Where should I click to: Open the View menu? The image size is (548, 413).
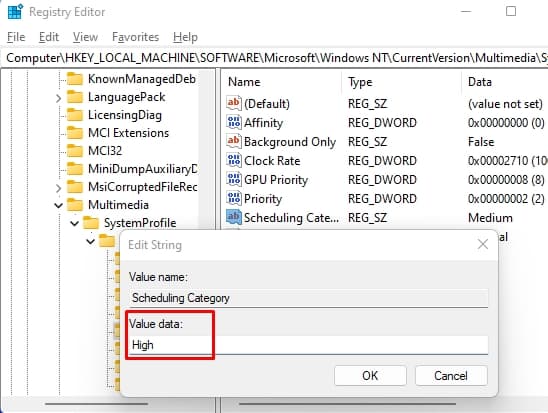click(85, 37)
